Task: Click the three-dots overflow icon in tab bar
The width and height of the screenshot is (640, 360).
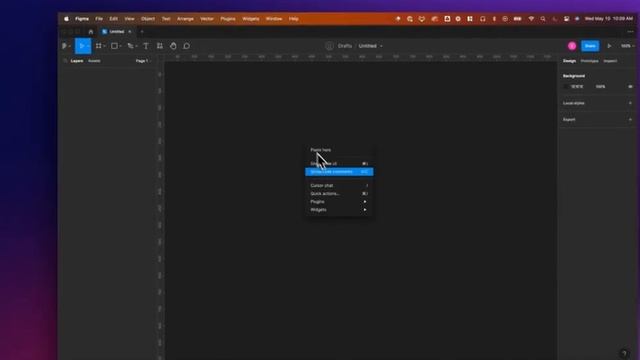Action: [631, 32]
